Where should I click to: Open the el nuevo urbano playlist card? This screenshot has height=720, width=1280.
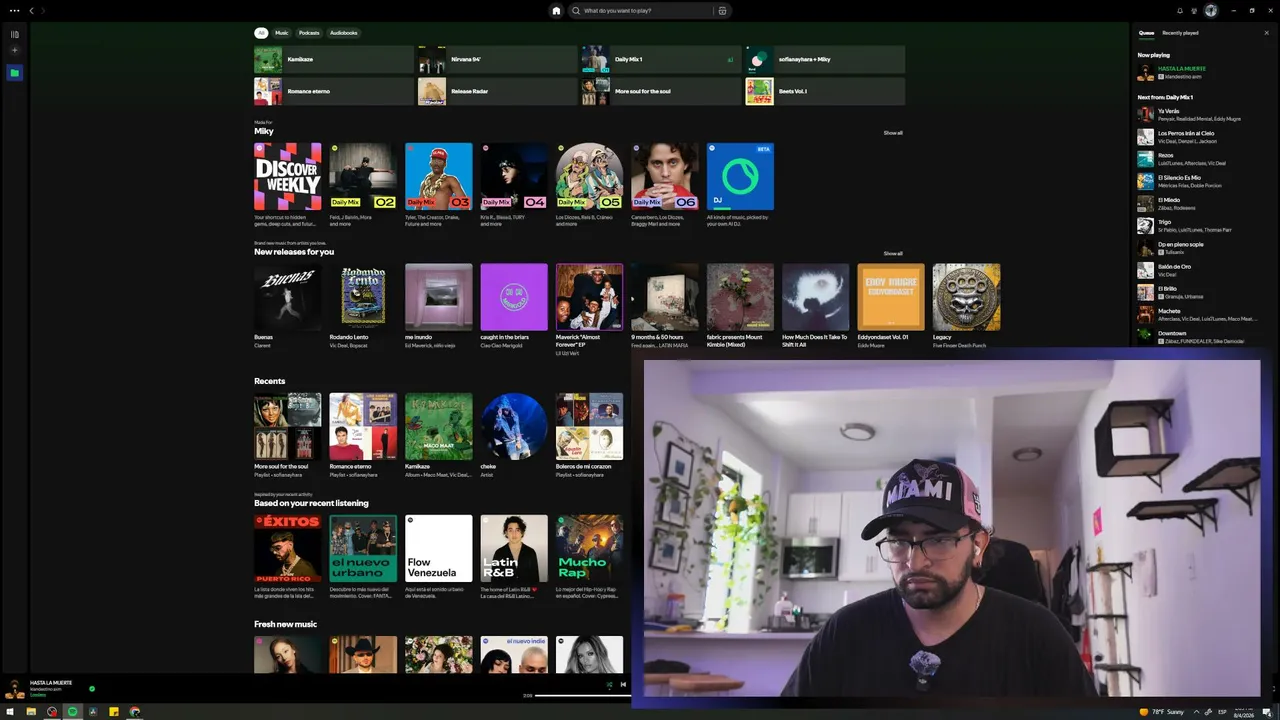[363, 548]
